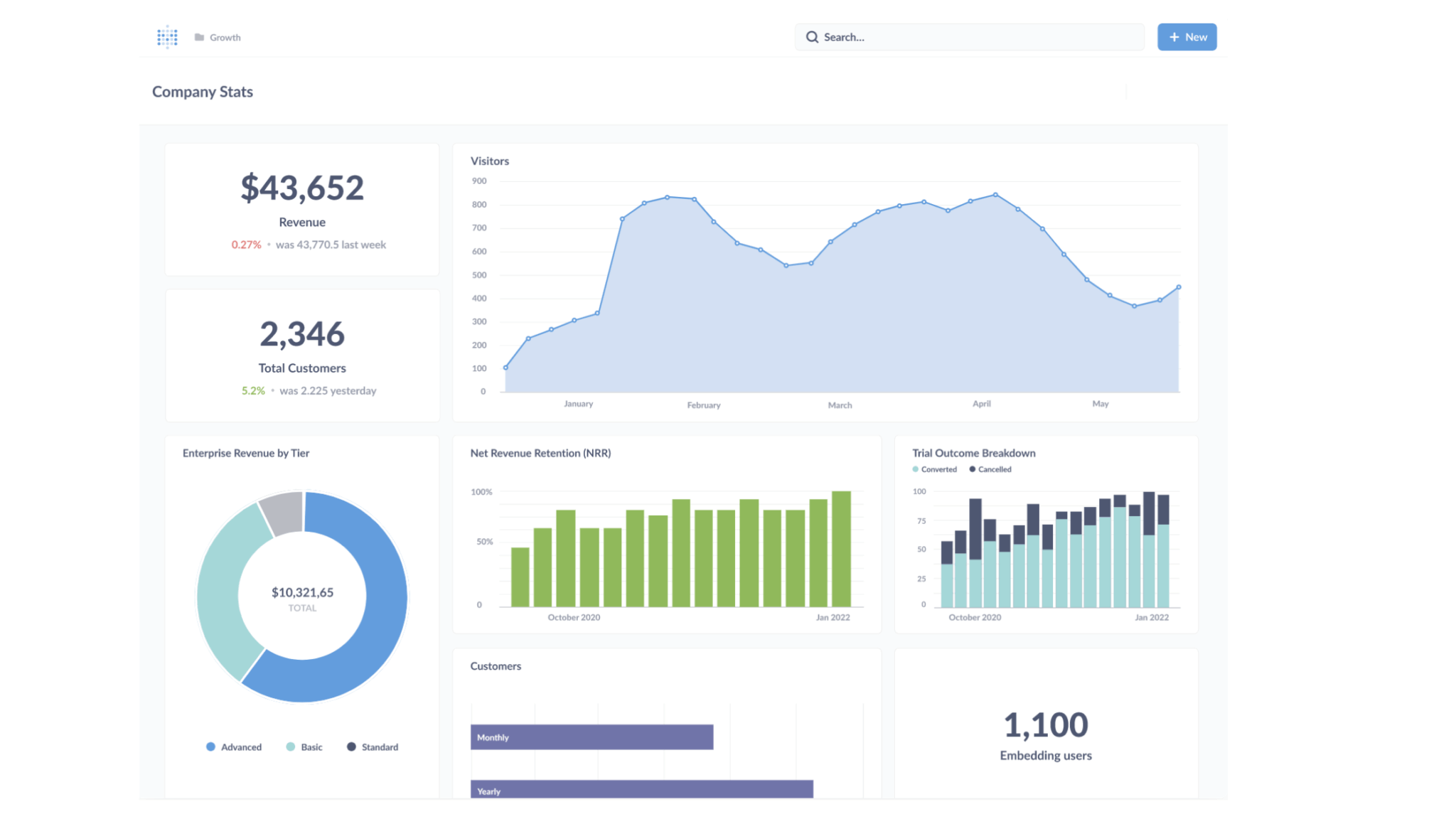Open Trial Outcome Breakdown card title
1456x819 pixels.
(974, 453)
